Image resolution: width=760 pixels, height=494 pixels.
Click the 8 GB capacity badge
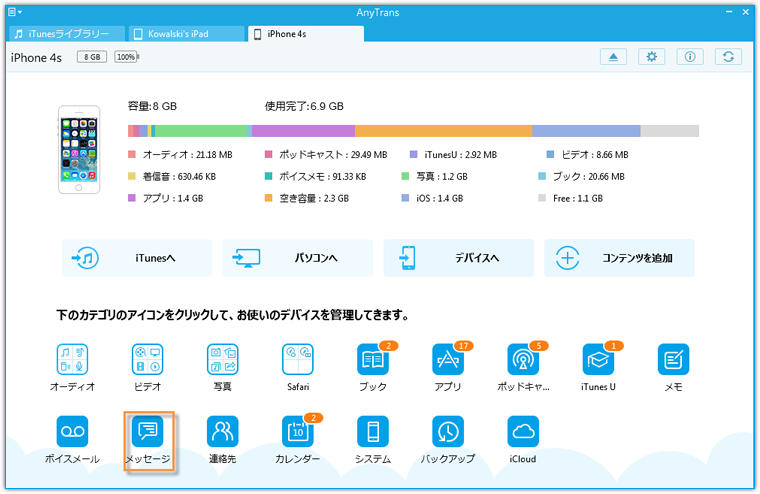pos(92,57)
